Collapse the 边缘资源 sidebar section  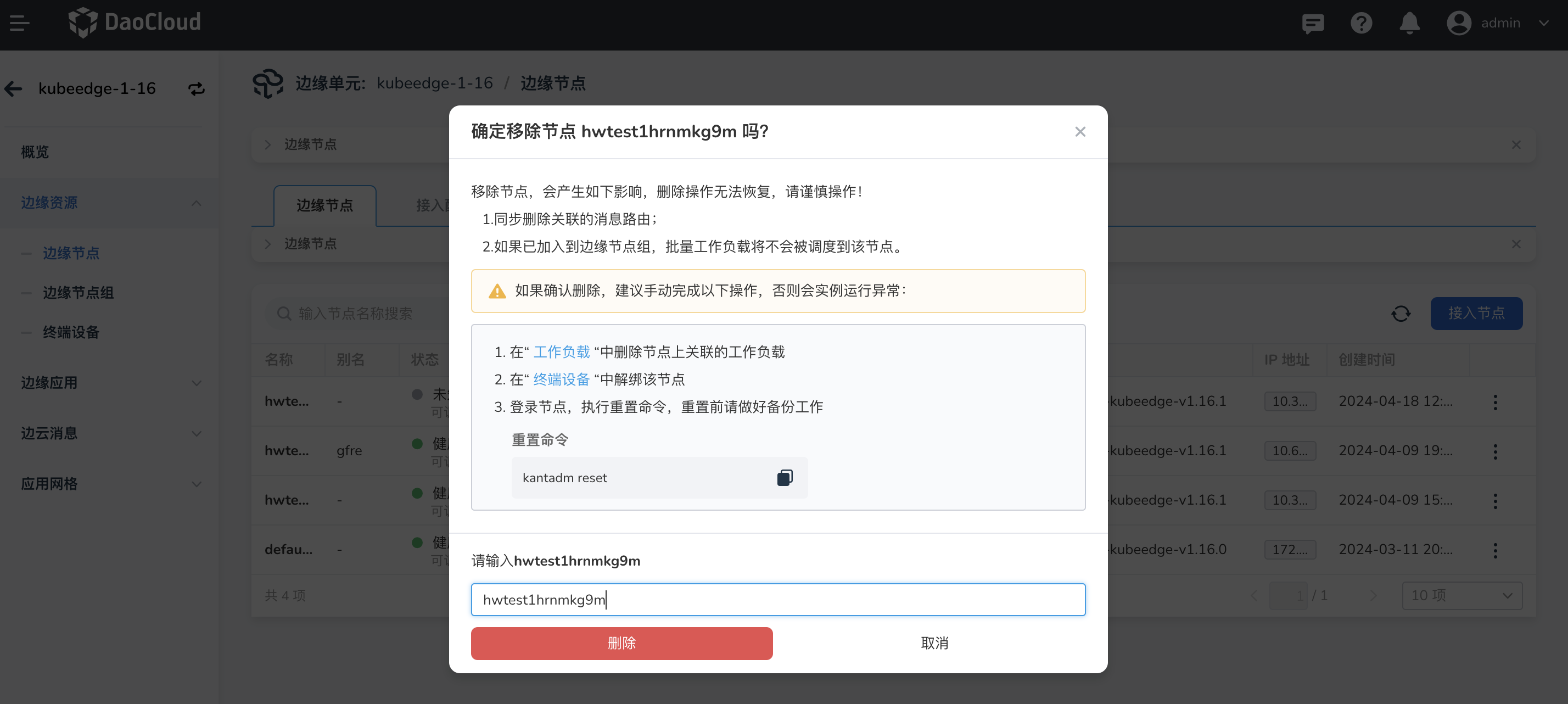coord(196,202)
